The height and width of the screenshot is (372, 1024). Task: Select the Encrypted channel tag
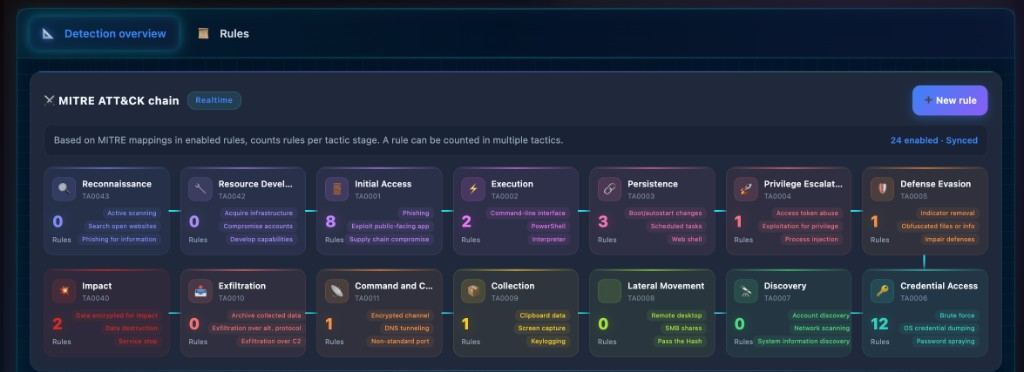point(400,315)
